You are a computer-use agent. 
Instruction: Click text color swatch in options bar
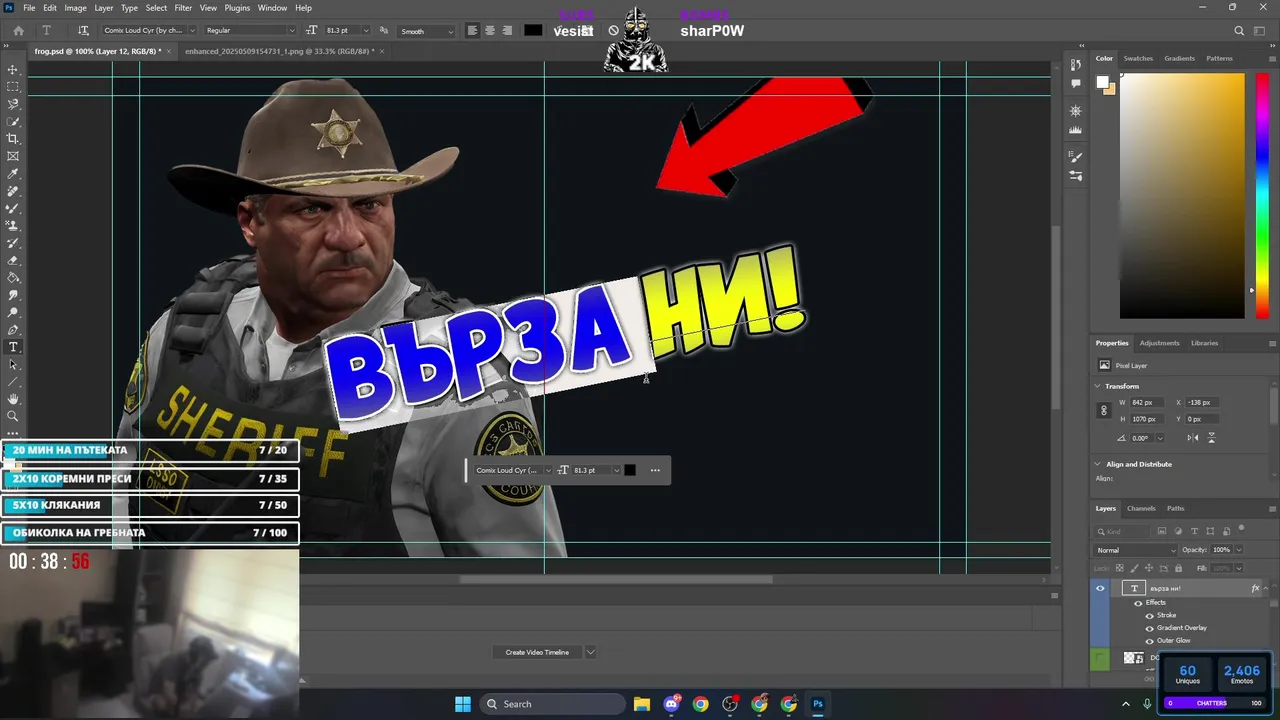pos(533,31)
